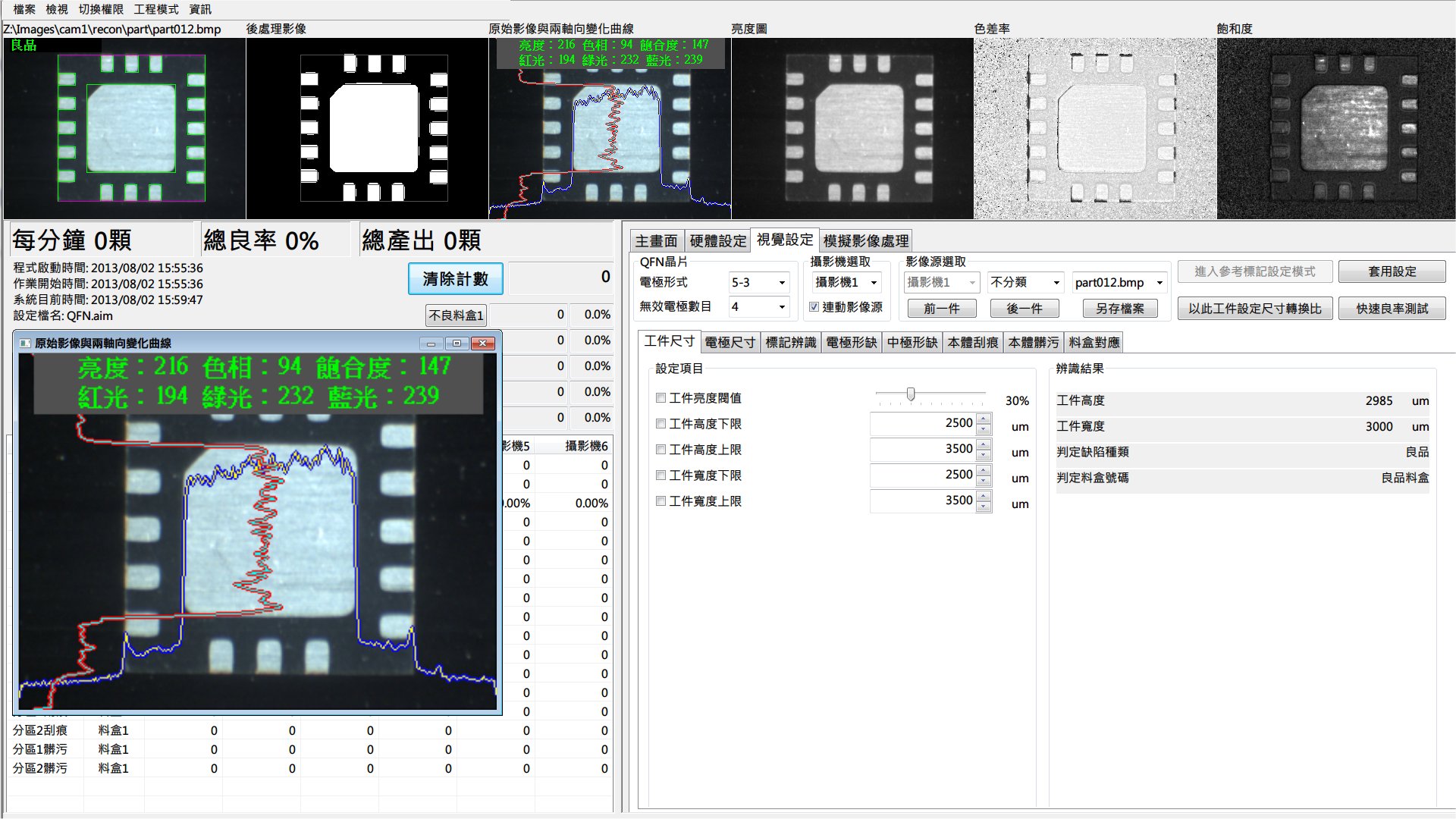Decrease 工件高度上限 value with down arrow
The width and height of the screenshot is (1456, 819).
pyautogui.click(x=984, y=455)
